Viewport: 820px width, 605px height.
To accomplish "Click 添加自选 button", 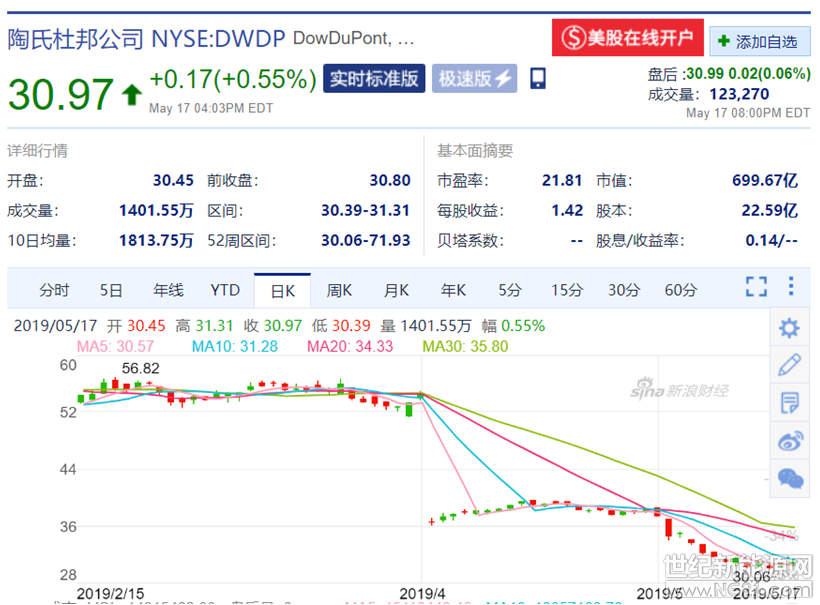I will [x=760, y=41].
